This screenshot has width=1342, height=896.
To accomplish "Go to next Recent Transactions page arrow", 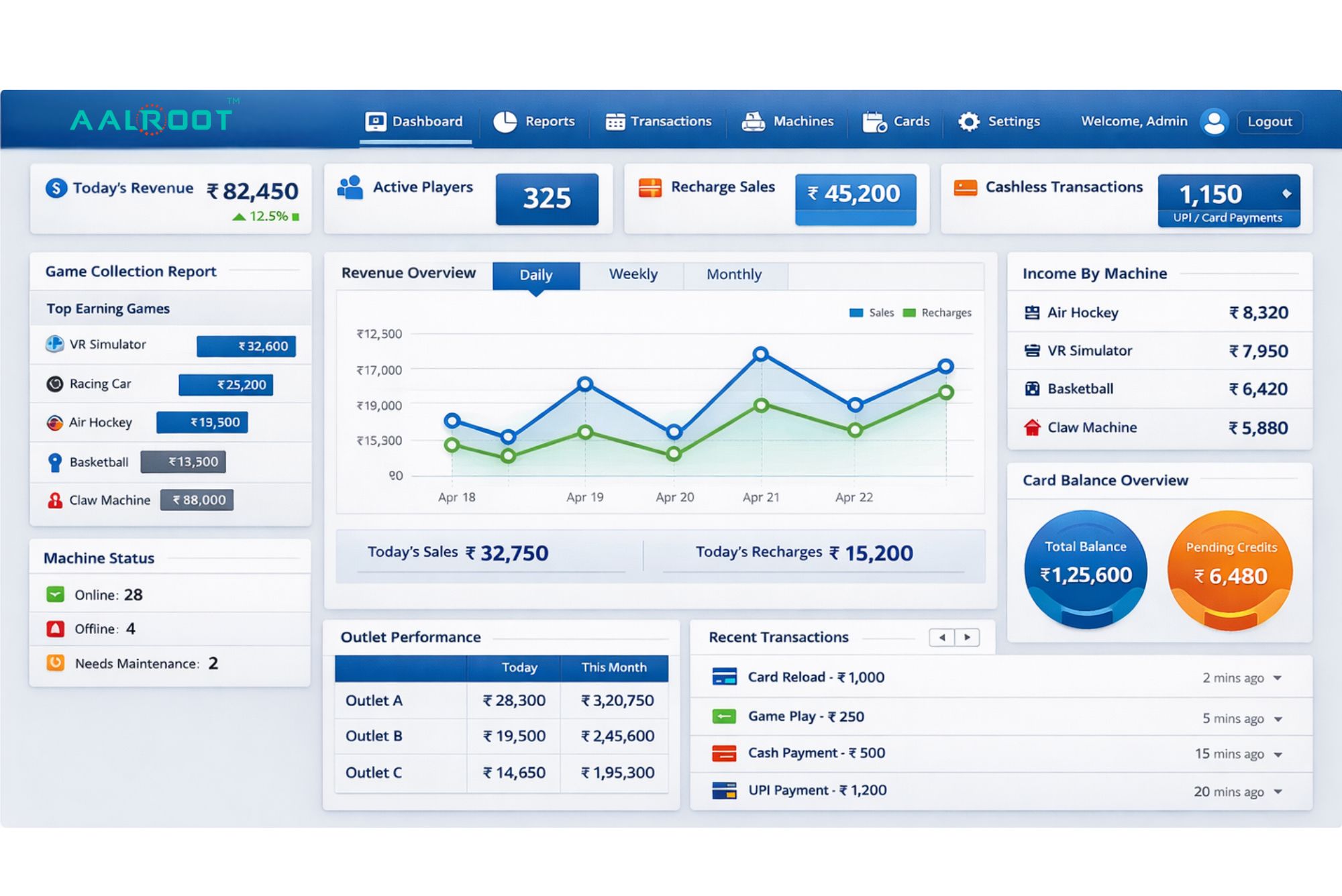I will 967,637.
